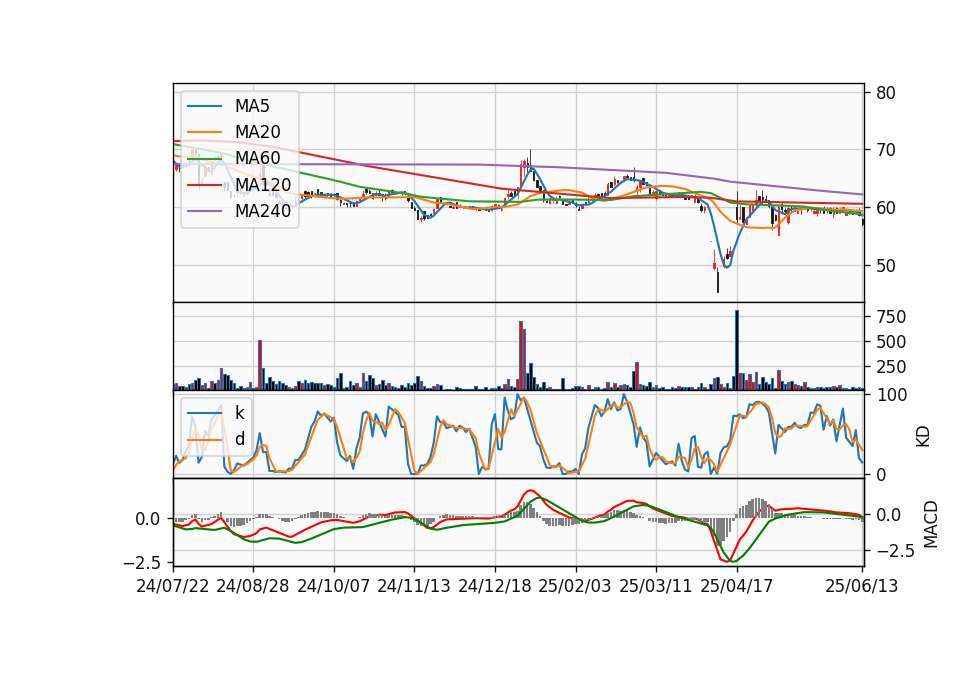Click the blue k legend line sample
Viewport: 960px width, 690px height.
[204, 413]
